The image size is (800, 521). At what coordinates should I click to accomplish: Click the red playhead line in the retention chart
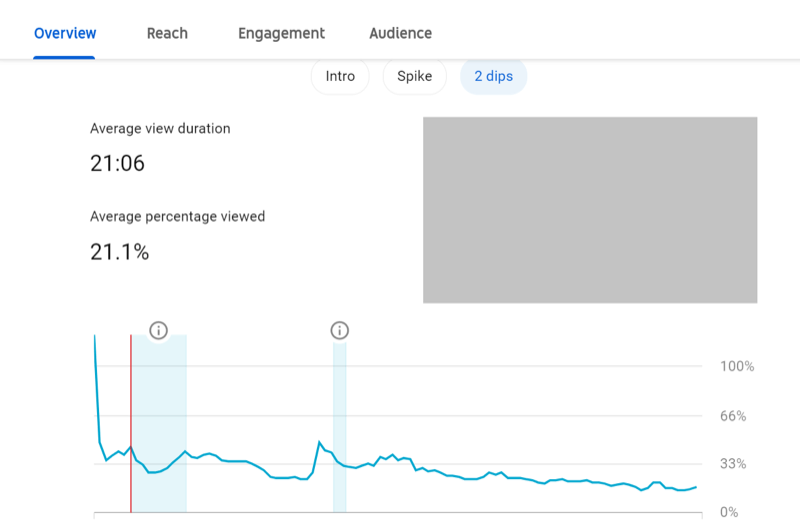[131, 424]
